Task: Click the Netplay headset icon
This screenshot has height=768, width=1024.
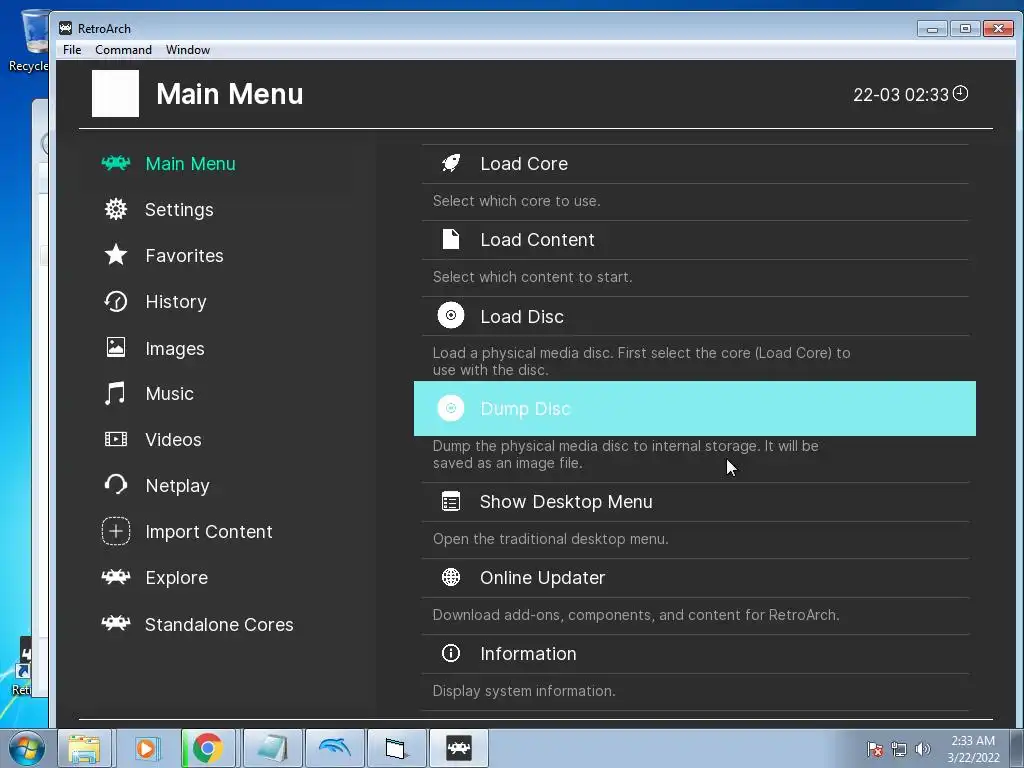Action: 116,485
